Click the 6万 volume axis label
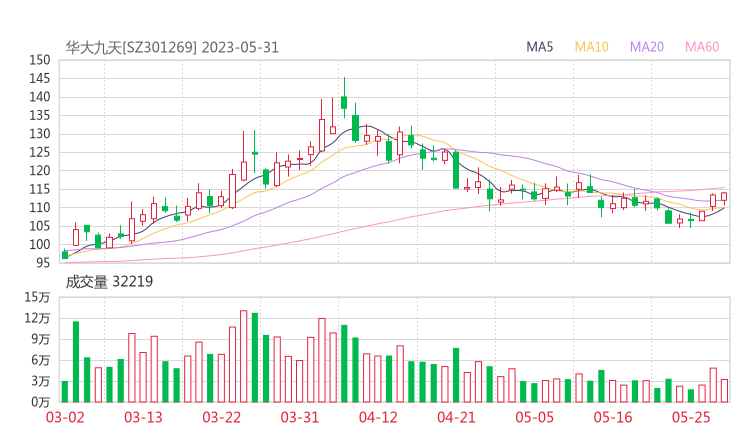The height and width of the screenshot is (440, 740). (41, 360)
